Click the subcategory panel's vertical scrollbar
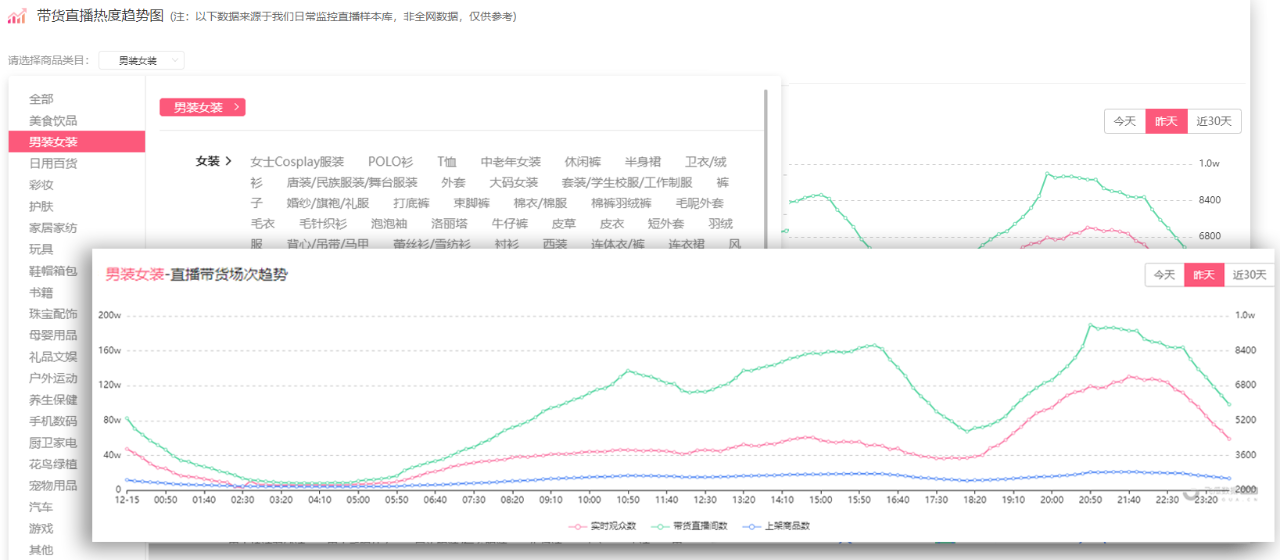Screen dimensions: 1280x560 pyautogui.click(x=766, y=167)
